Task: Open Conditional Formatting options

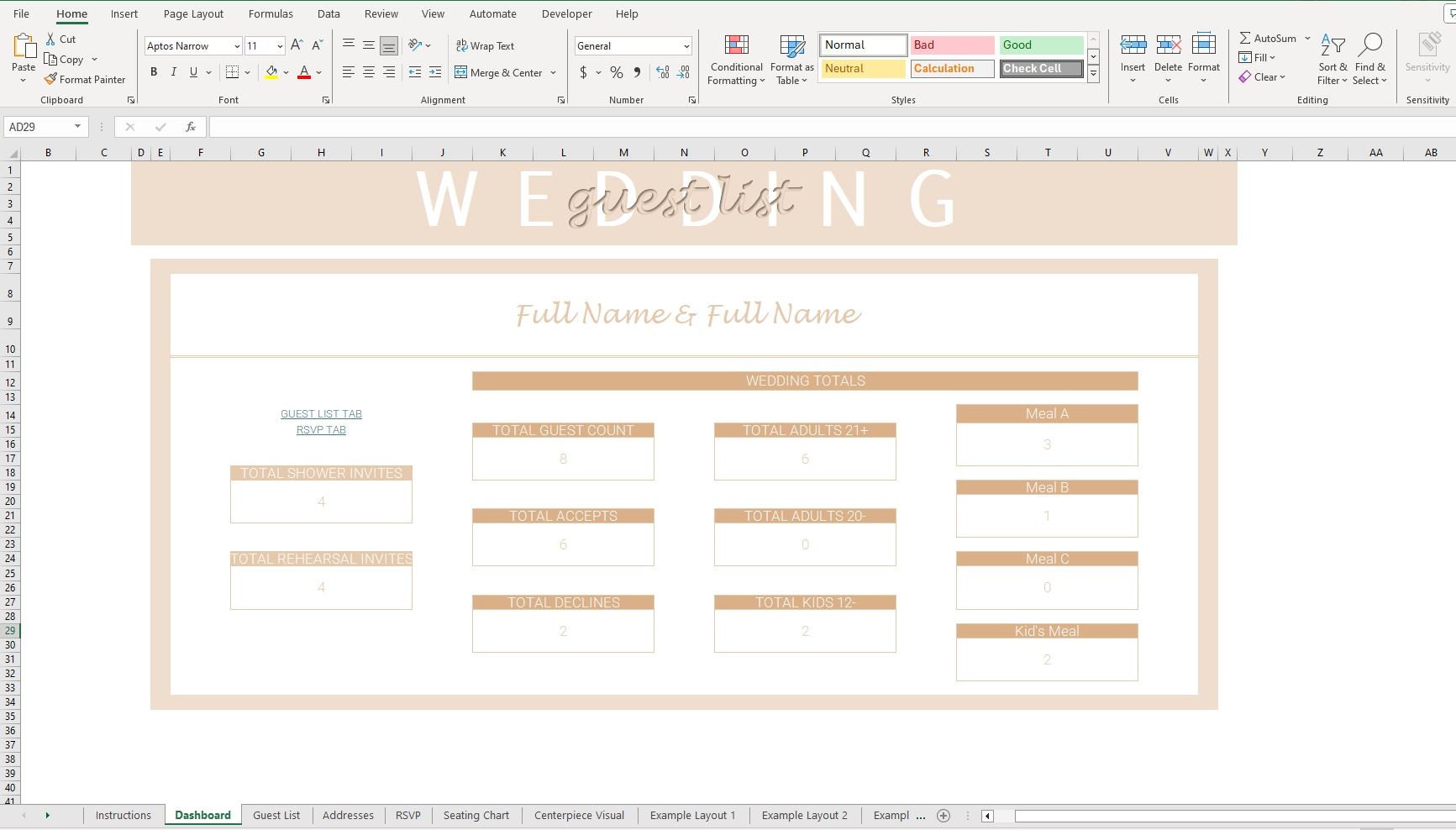Action: 735,59
